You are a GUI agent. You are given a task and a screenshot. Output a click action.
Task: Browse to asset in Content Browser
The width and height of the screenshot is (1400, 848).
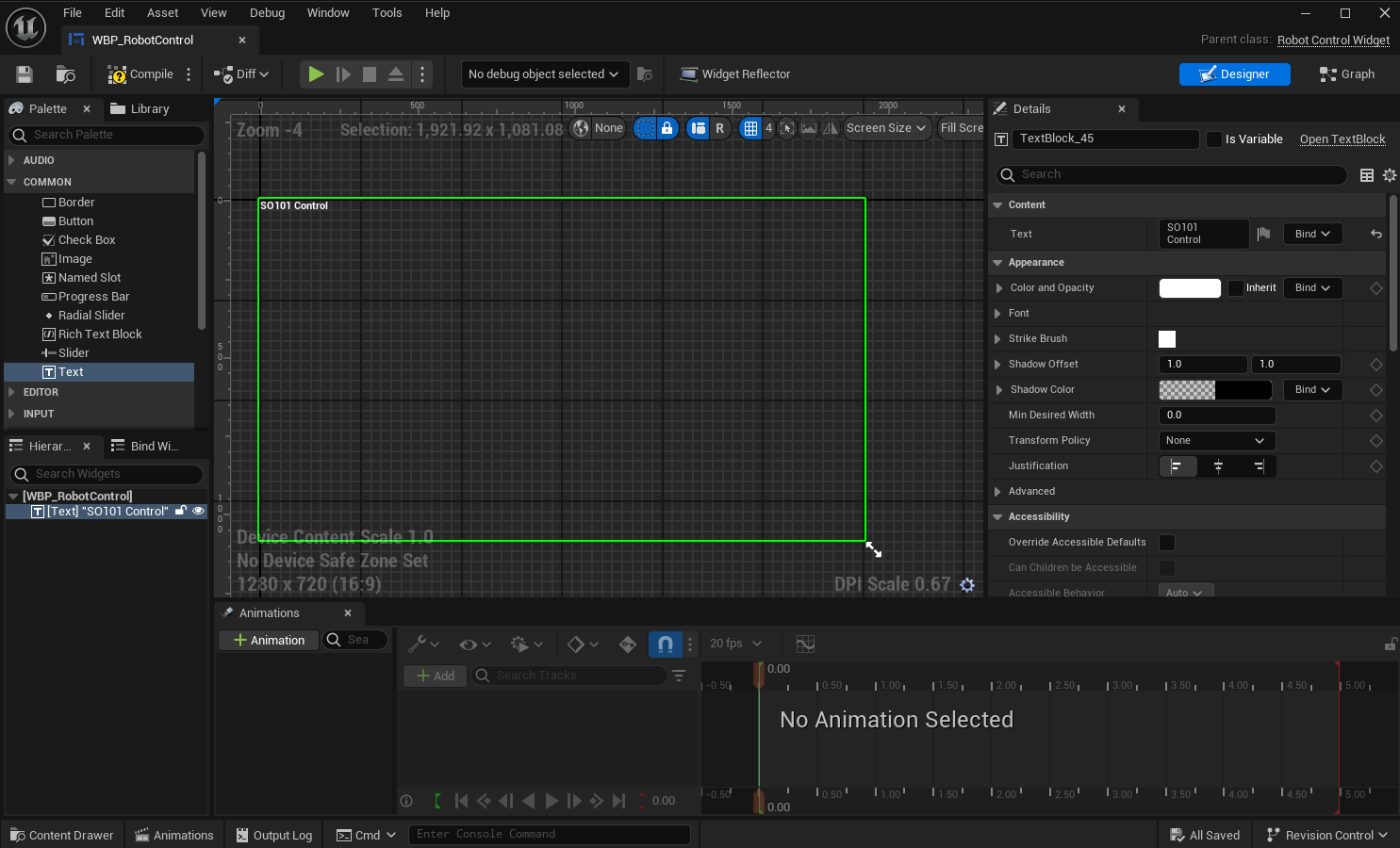tap(65, 74)
